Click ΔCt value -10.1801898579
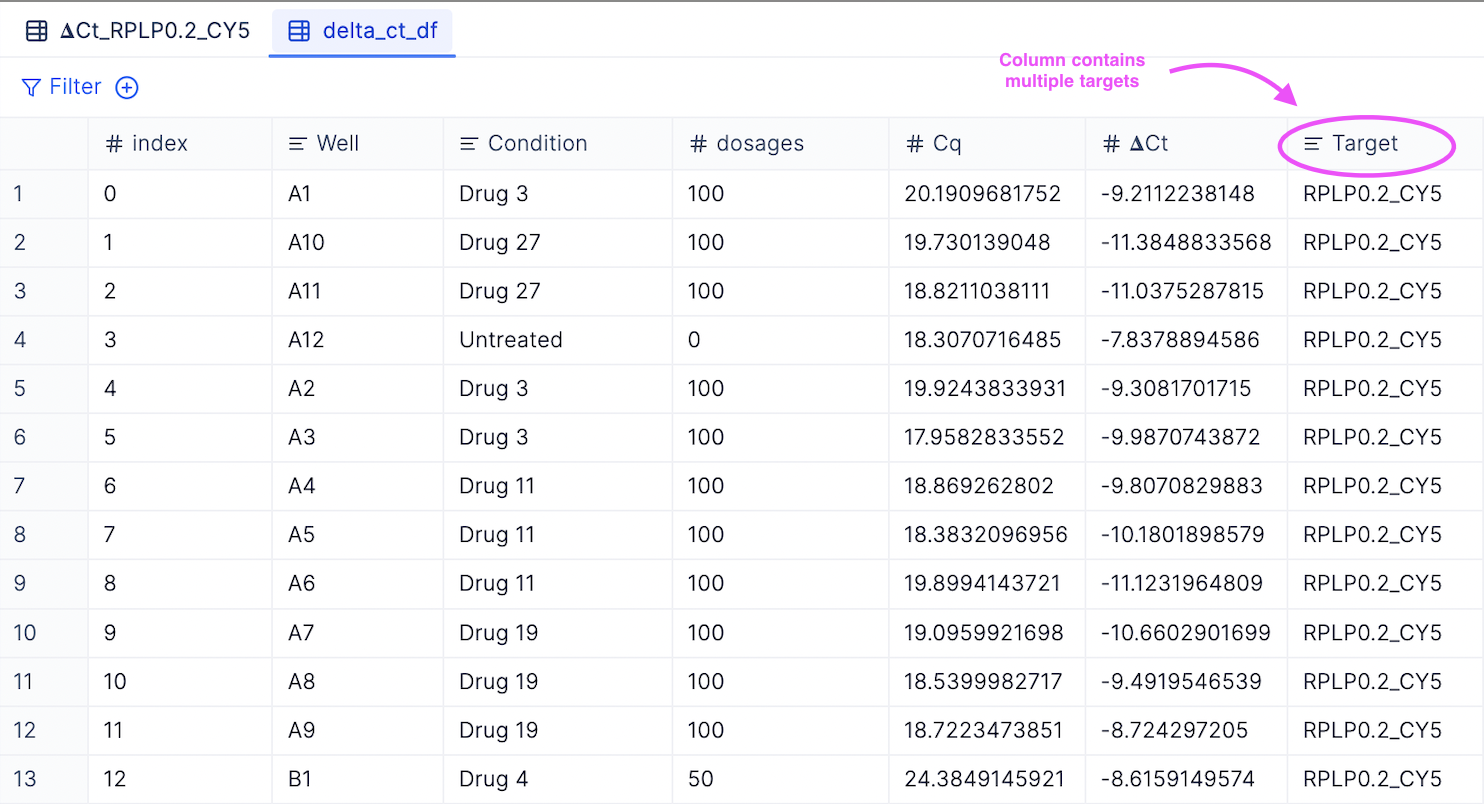 1186,535
